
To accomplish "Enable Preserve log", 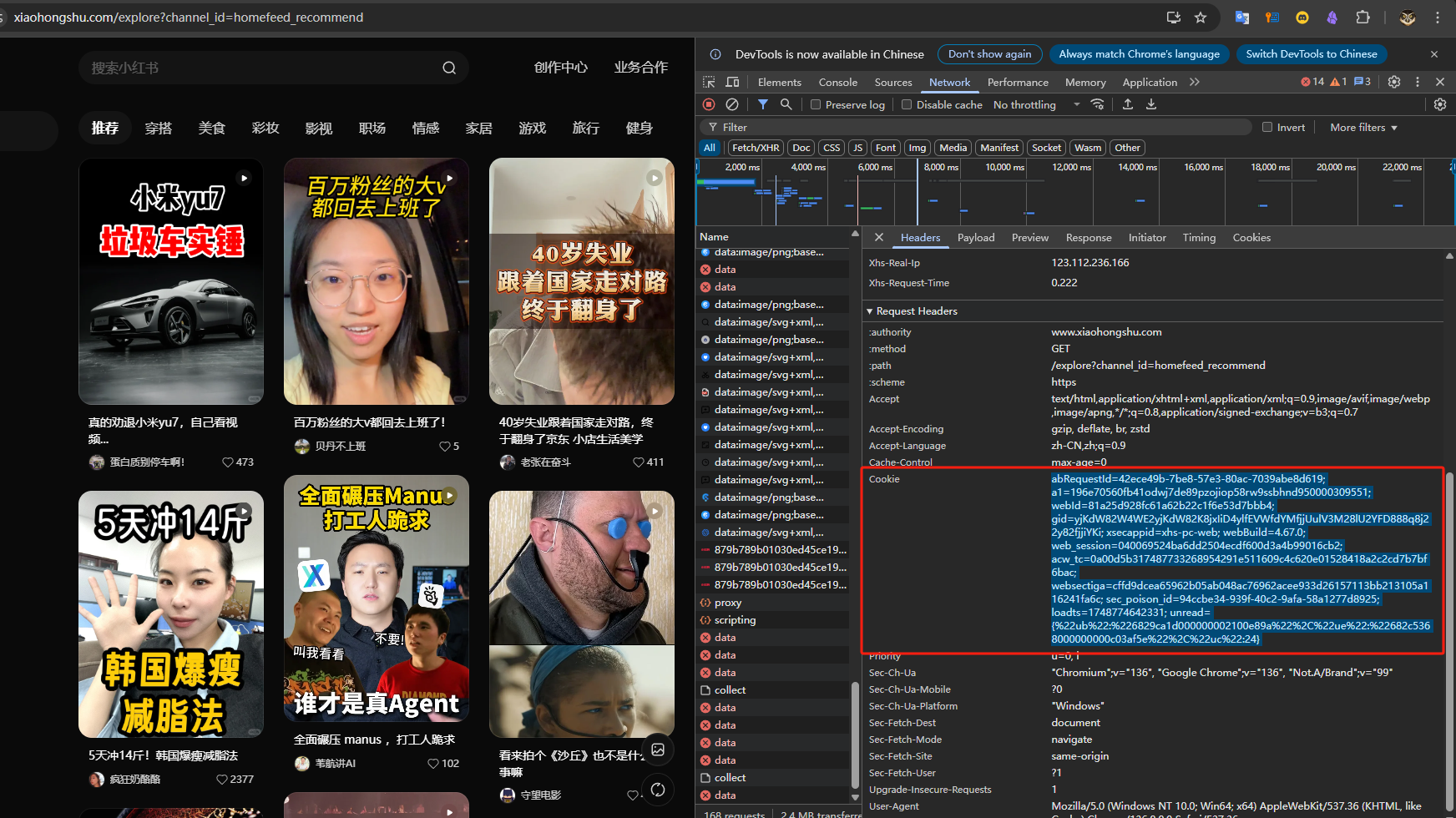I will tap(815, 104).
